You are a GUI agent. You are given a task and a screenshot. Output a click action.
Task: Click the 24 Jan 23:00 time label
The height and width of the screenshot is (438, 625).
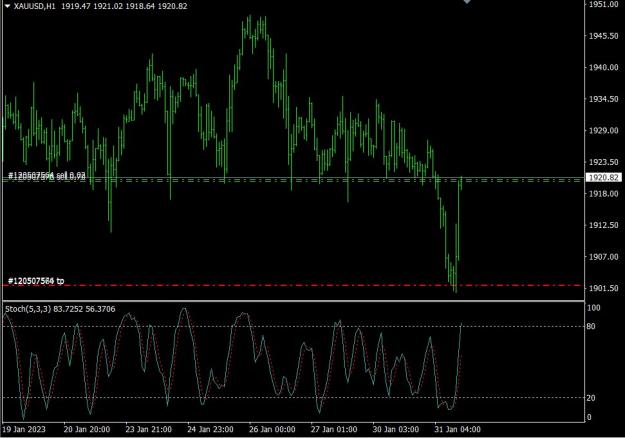click(x=210, y=430)
